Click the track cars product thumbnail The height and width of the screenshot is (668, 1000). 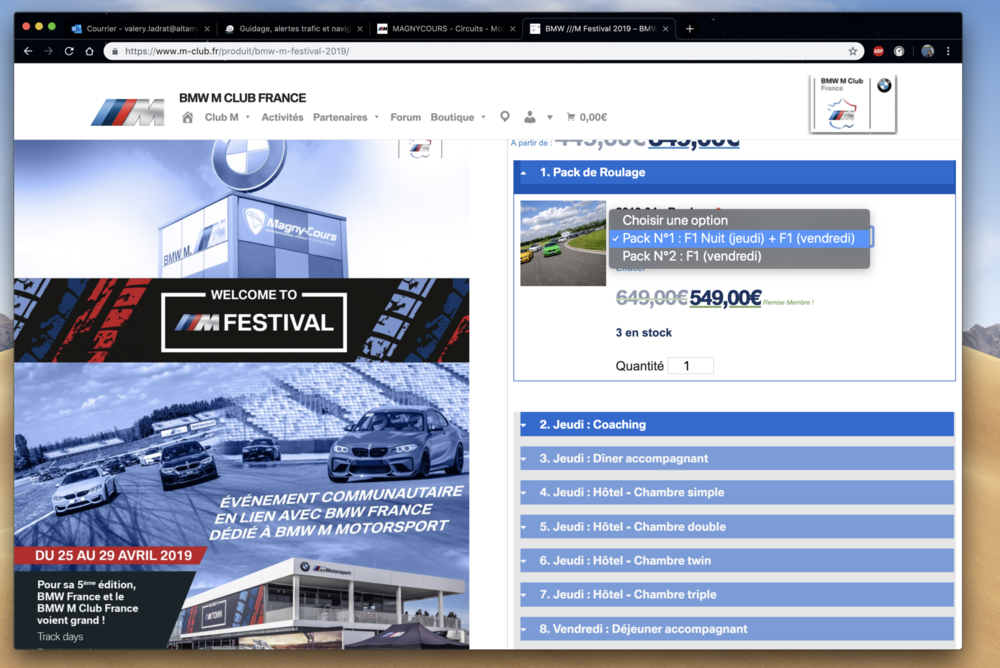[563, 243]
